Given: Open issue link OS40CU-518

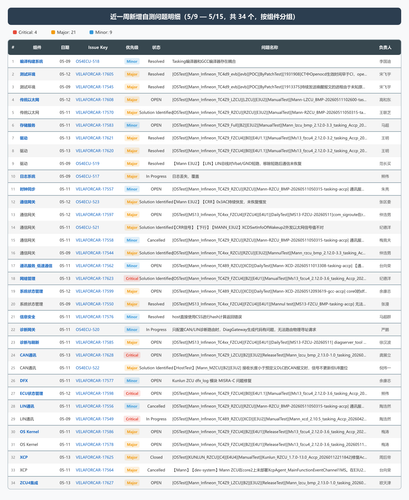Looking at the screenshot, I should [87, 61].
